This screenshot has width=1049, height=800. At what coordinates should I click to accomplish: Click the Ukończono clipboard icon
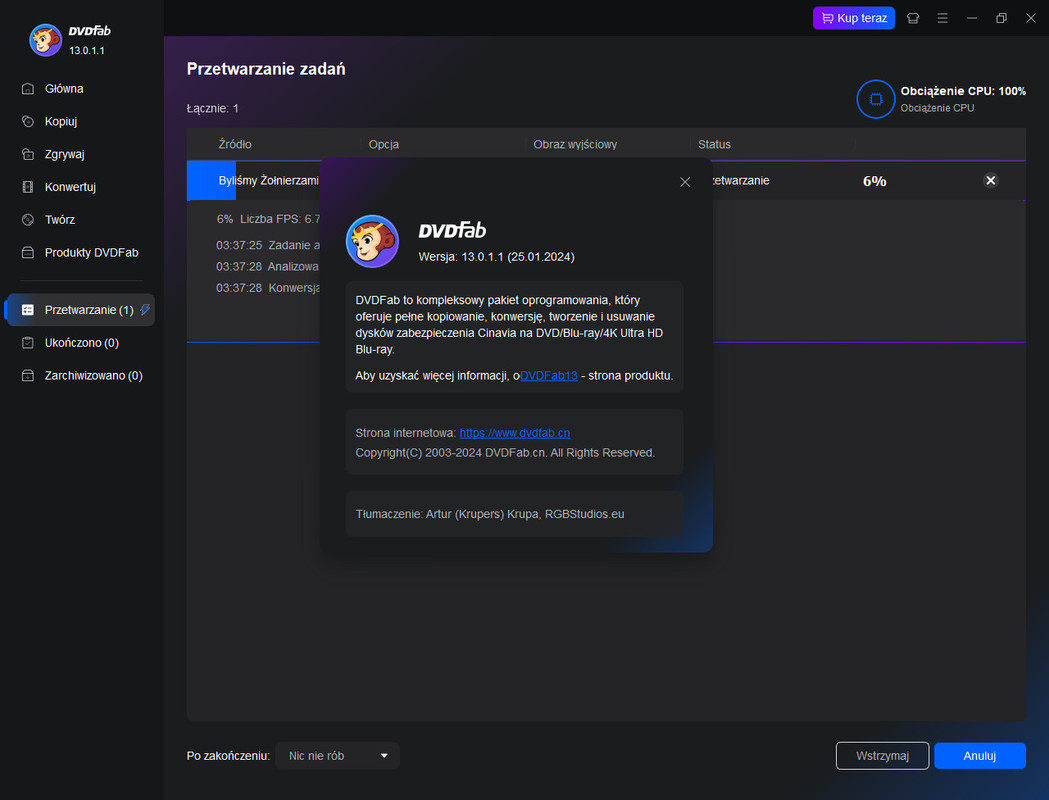(x=27, y=342)
